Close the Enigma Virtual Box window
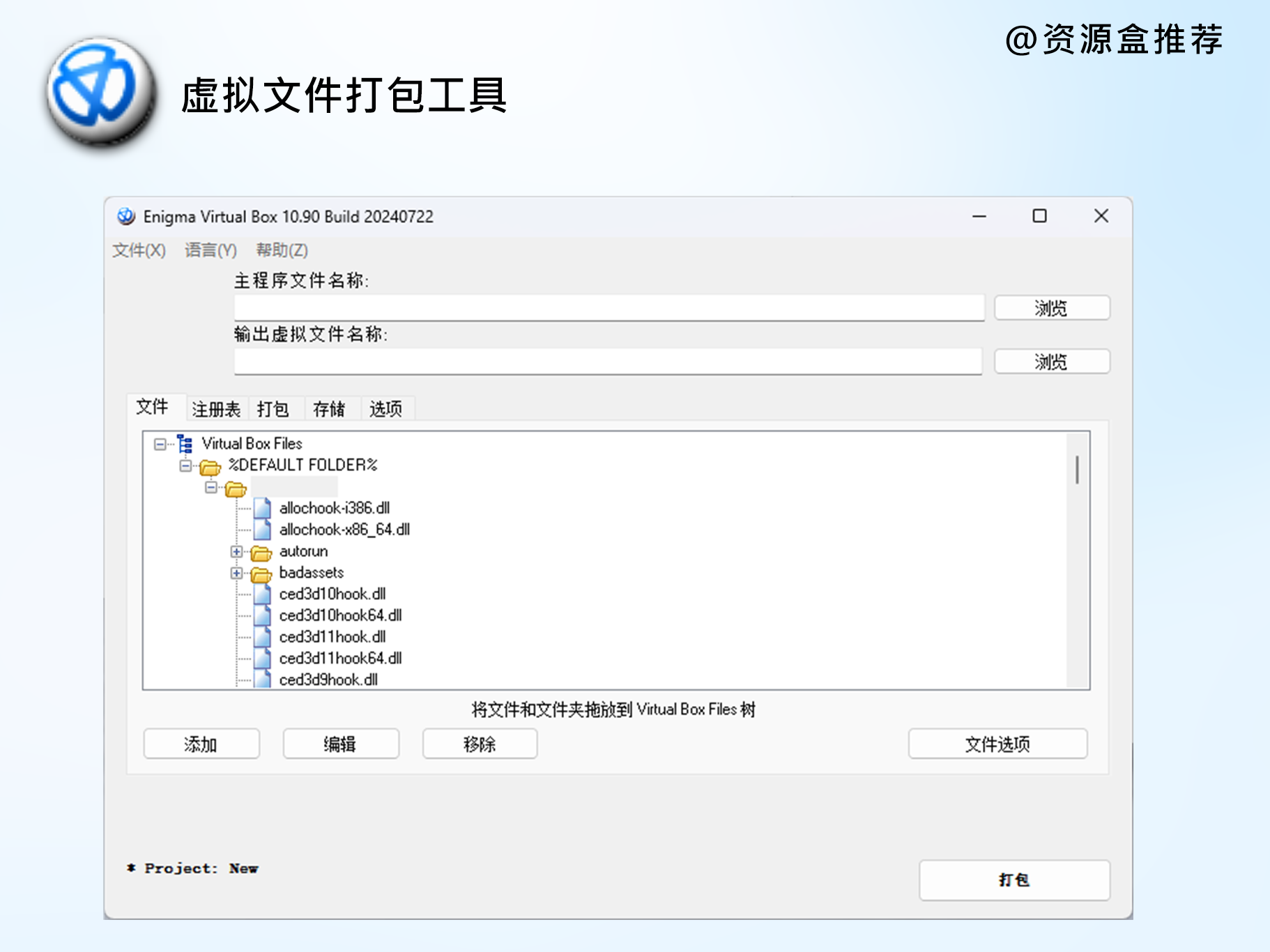Image resolution: width=1270 pixels, height=952 pixels. tap(1101, 217)
